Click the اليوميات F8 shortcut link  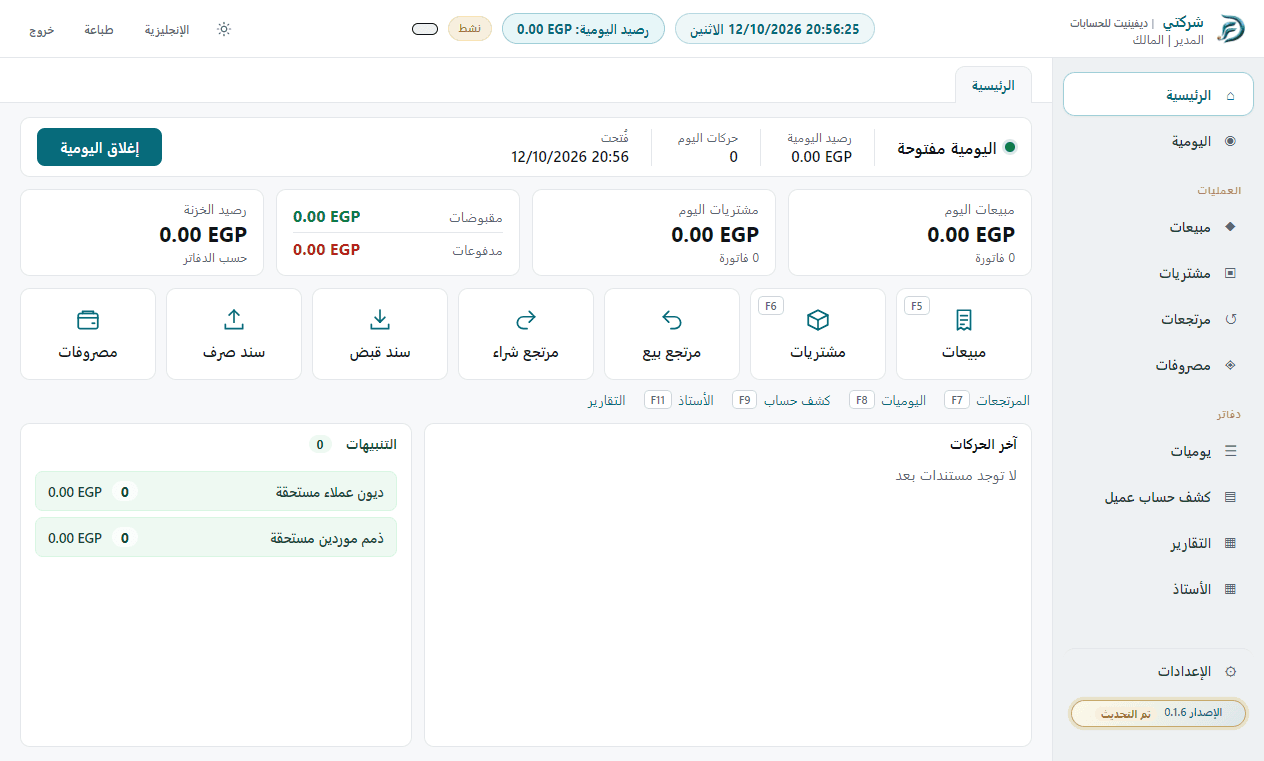(x=889, y=400)
